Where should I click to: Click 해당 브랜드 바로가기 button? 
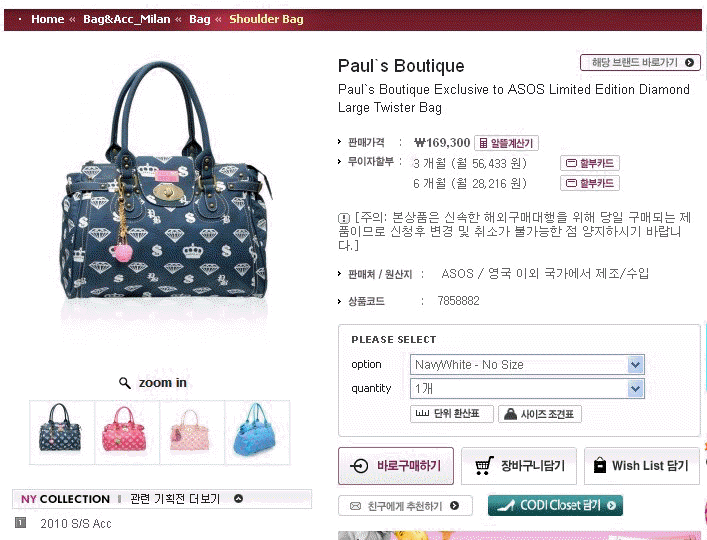[640, 63]
